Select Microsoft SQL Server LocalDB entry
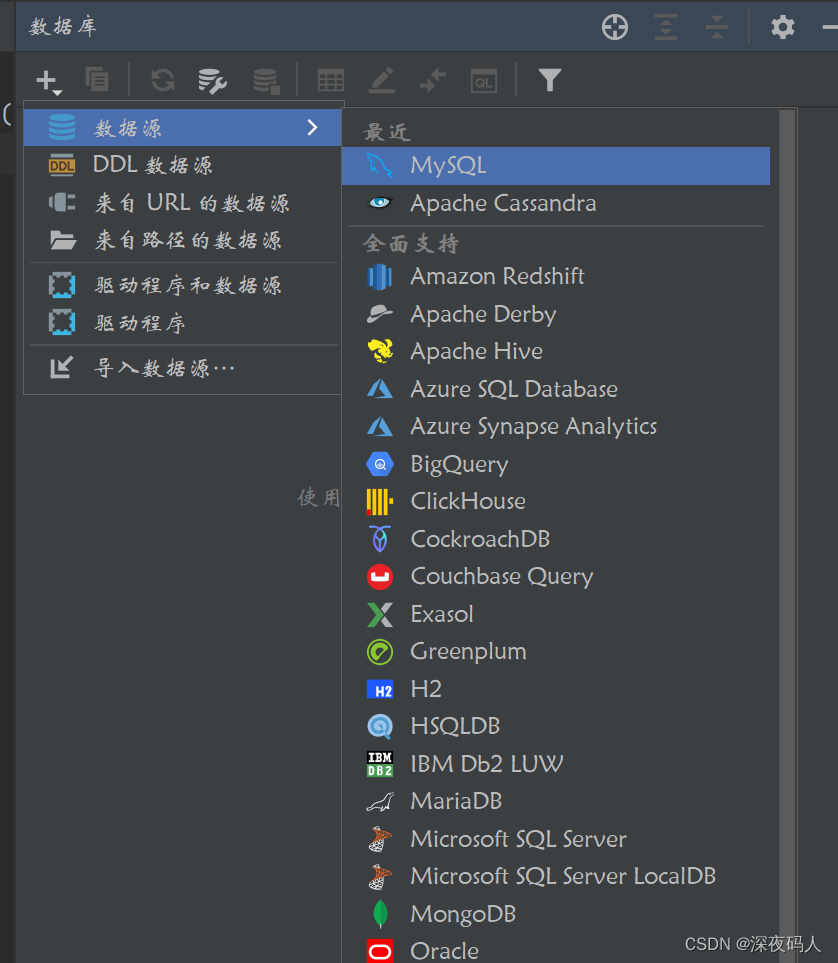838x963 pixels. 555,876
